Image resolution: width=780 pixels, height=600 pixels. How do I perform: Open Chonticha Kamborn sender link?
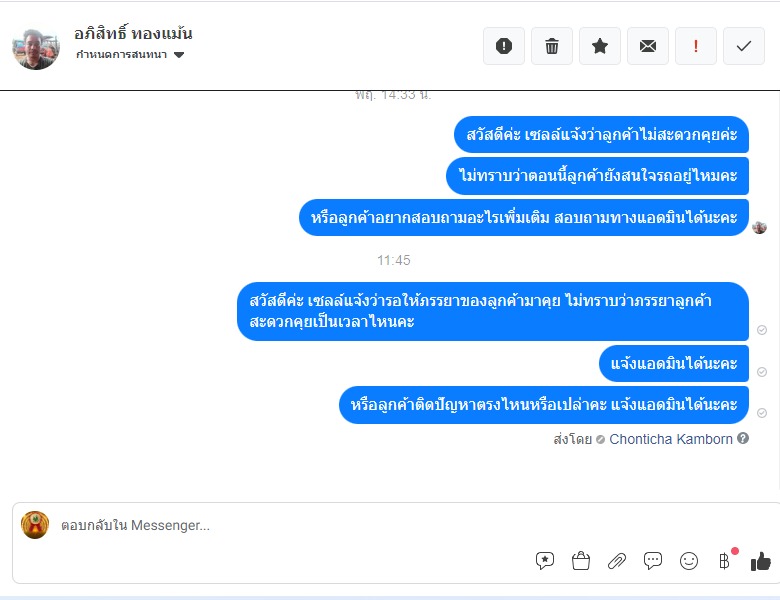(x=671, y=439)
